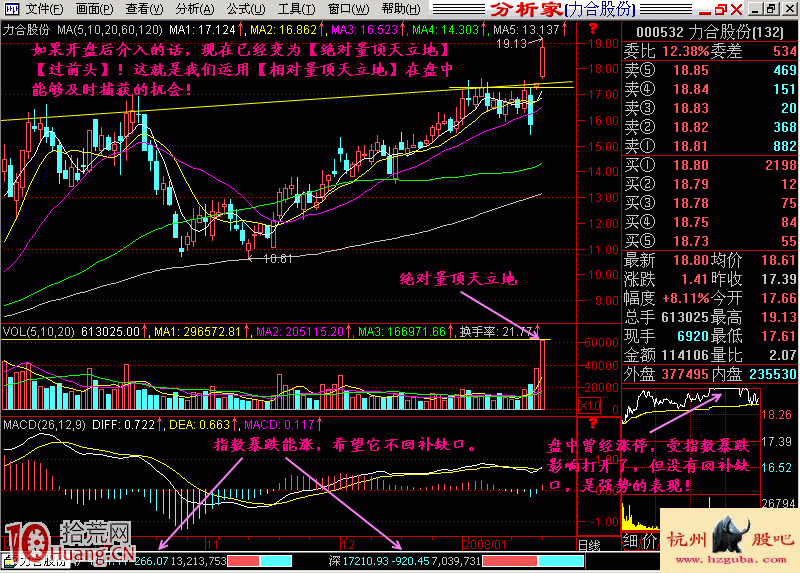Open the 画面(P) menu
The image size is (800, 573).
[x=94, y=9]
